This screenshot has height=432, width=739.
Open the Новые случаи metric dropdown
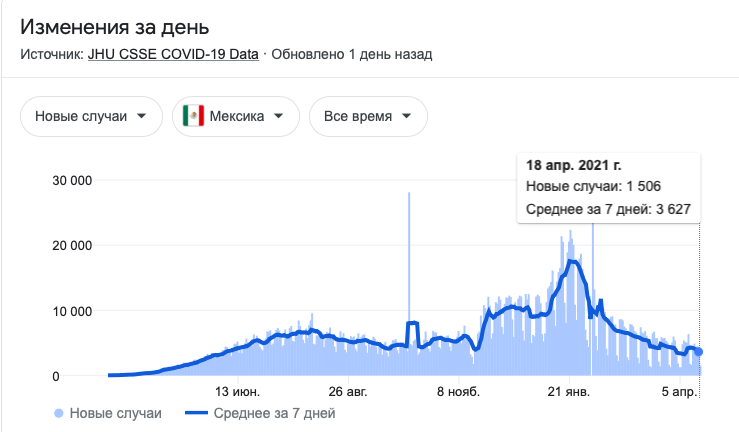pyautogui.click(x=91, y=117)
